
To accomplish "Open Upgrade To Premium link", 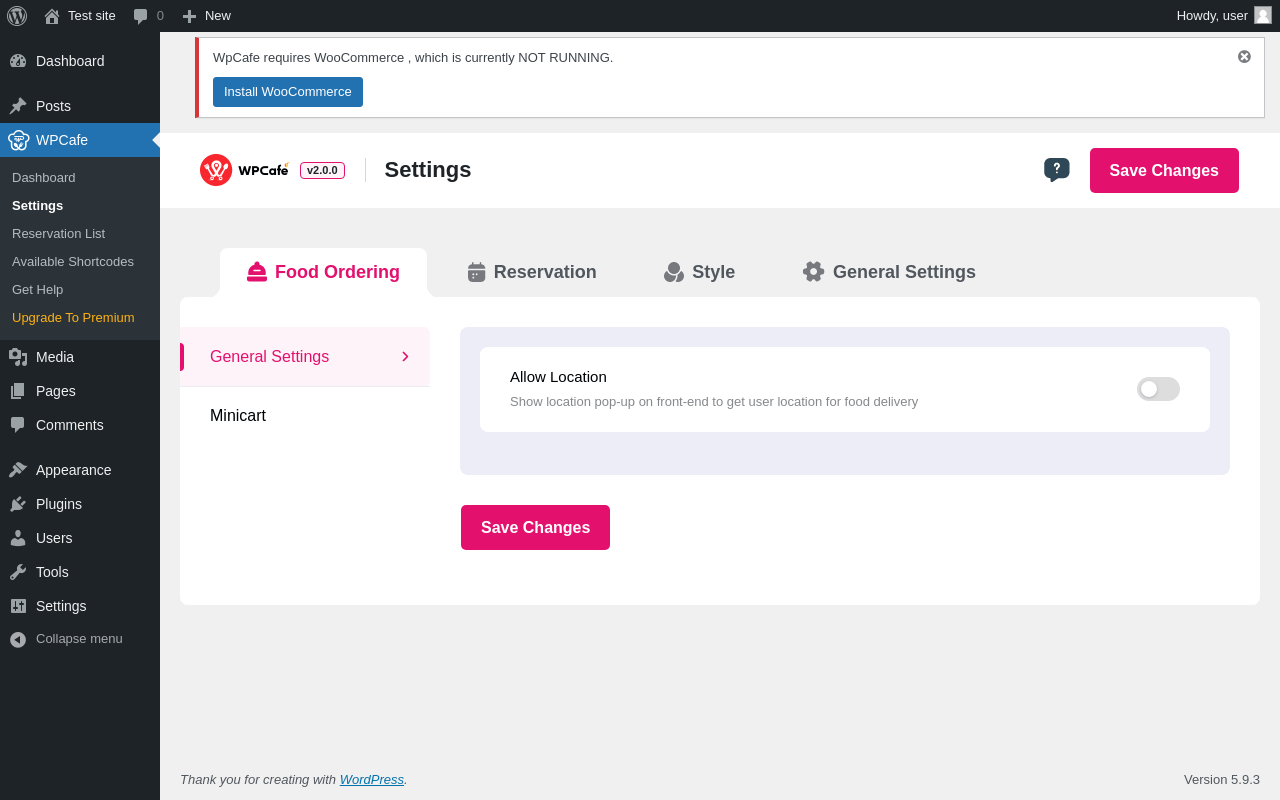I will [73, 318].
